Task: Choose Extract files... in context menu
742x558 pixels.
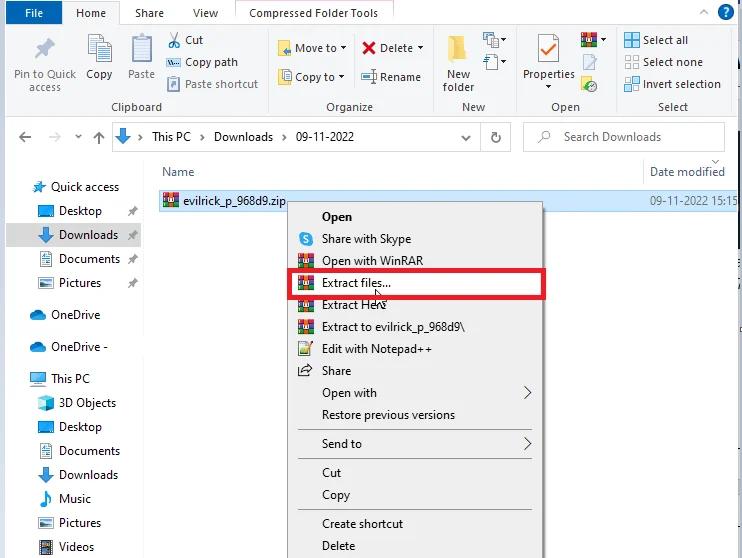Action: click(415, 283)
